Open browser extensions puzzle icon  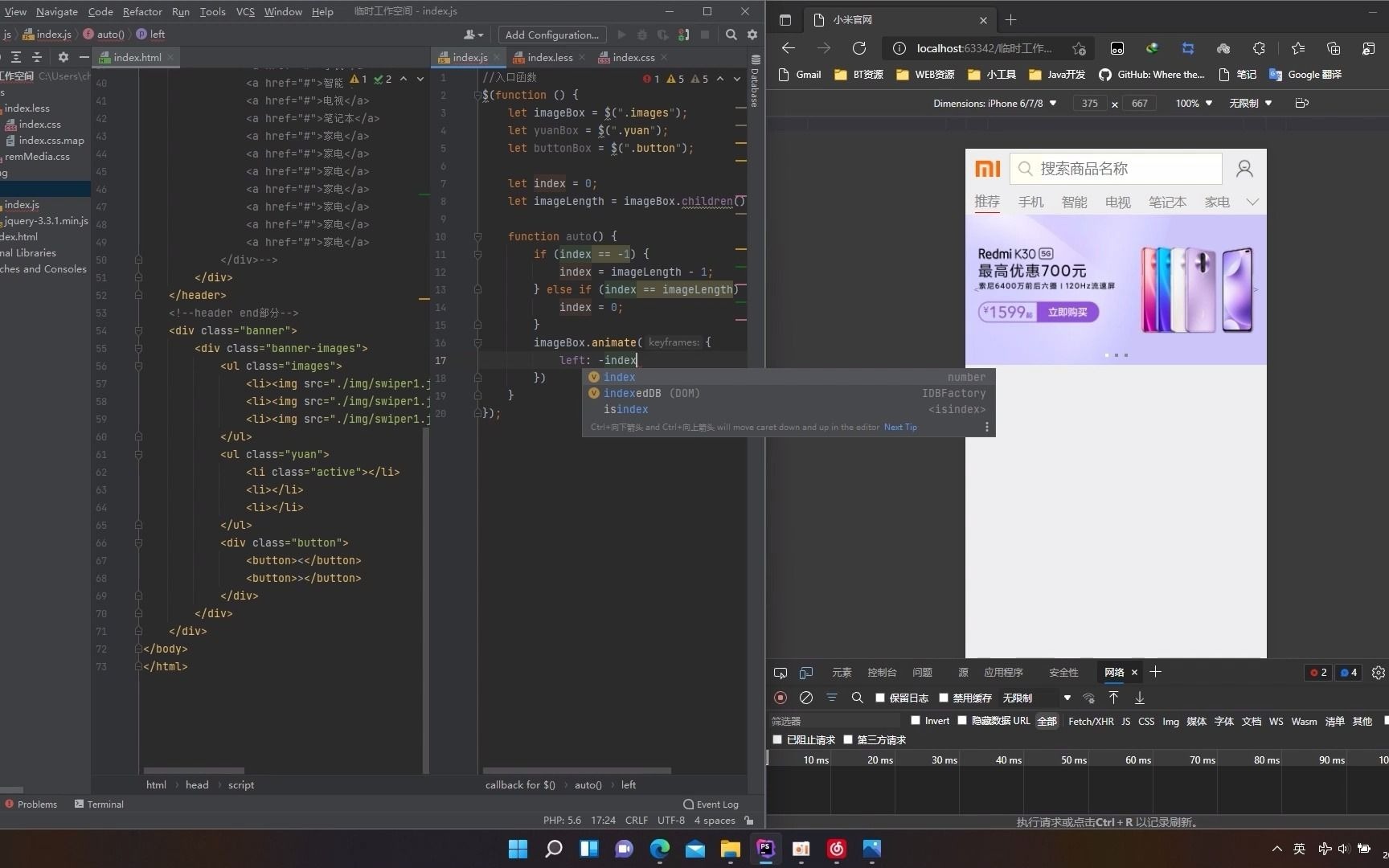pos(1259,48)
